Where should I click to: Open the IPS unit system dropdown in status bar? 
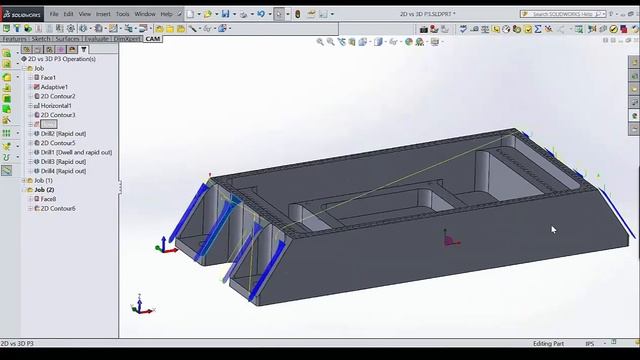604,344
